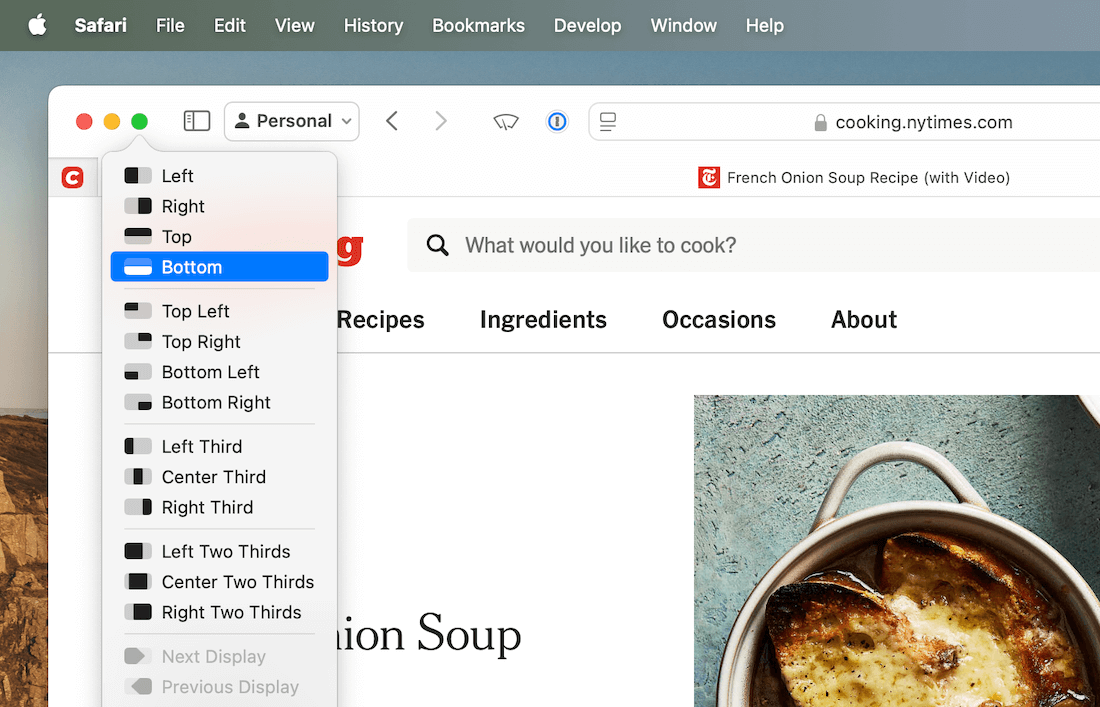The width and height of the screenshot is (1100, 707).
Task: Open the Occasions navigation link
Action: pos(719,319)
